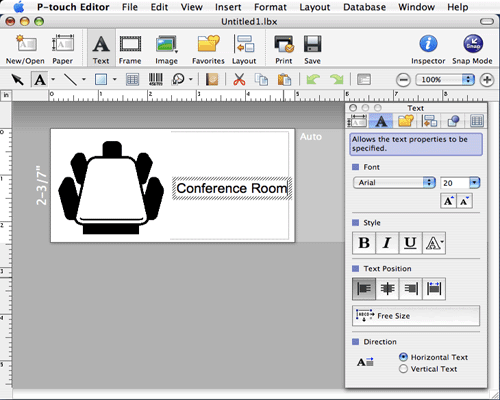Cut selection with scissors icon
Image resolution: width=500 pixels, height=400 pixels.
(x=239, y=80)
